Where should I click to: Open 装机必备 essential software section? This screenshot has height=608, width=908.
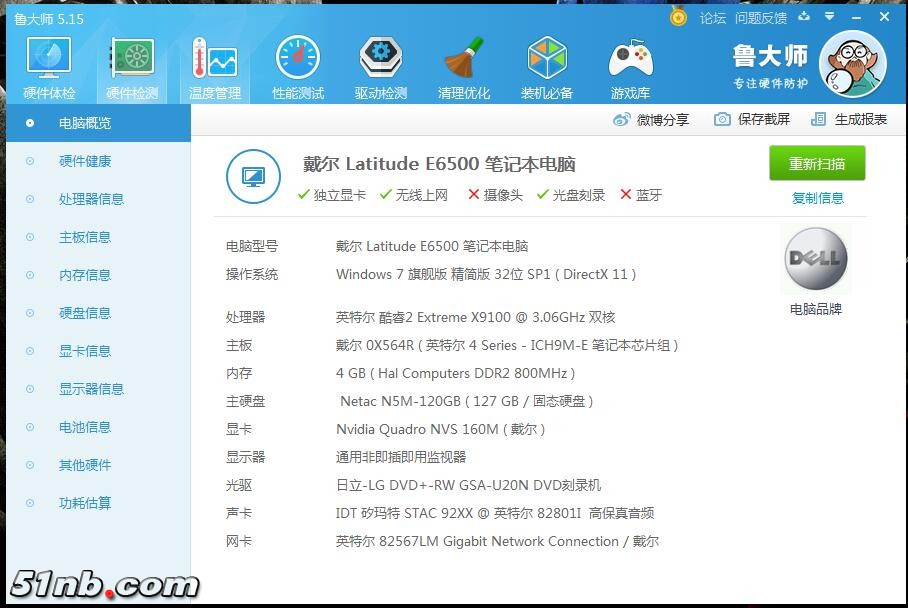point(547,68)
